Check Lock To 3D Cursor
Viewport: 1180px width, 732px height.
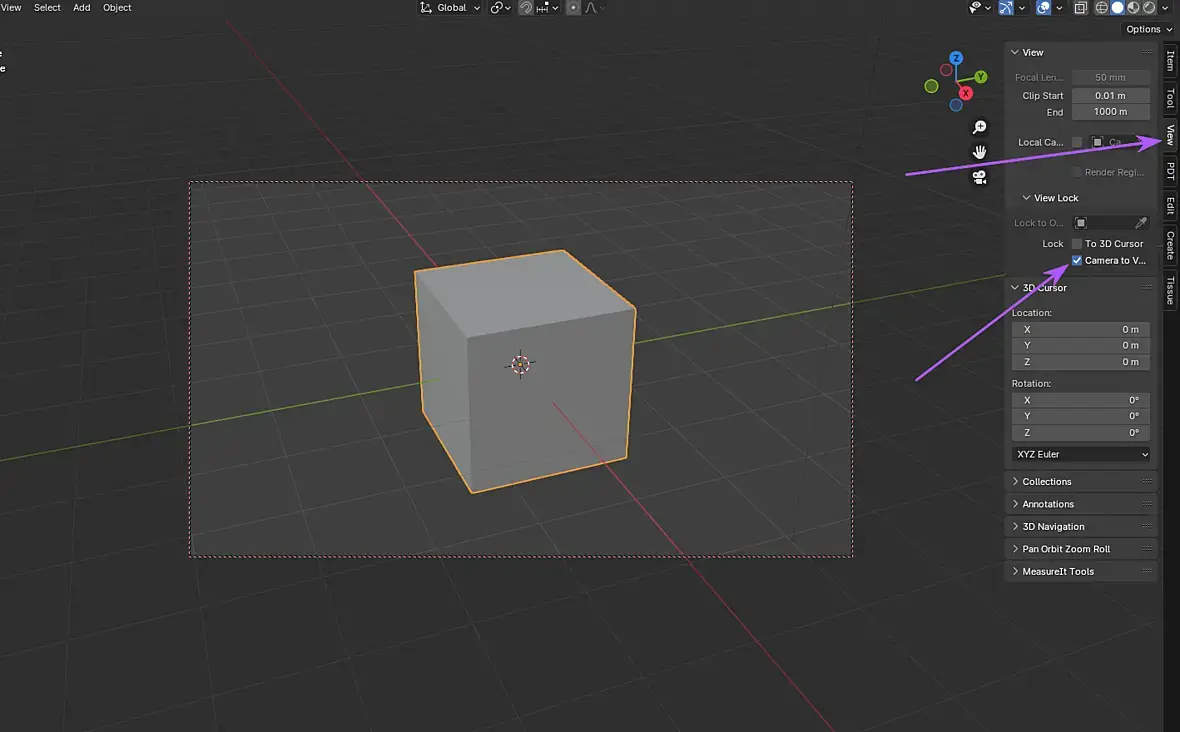1077,244
